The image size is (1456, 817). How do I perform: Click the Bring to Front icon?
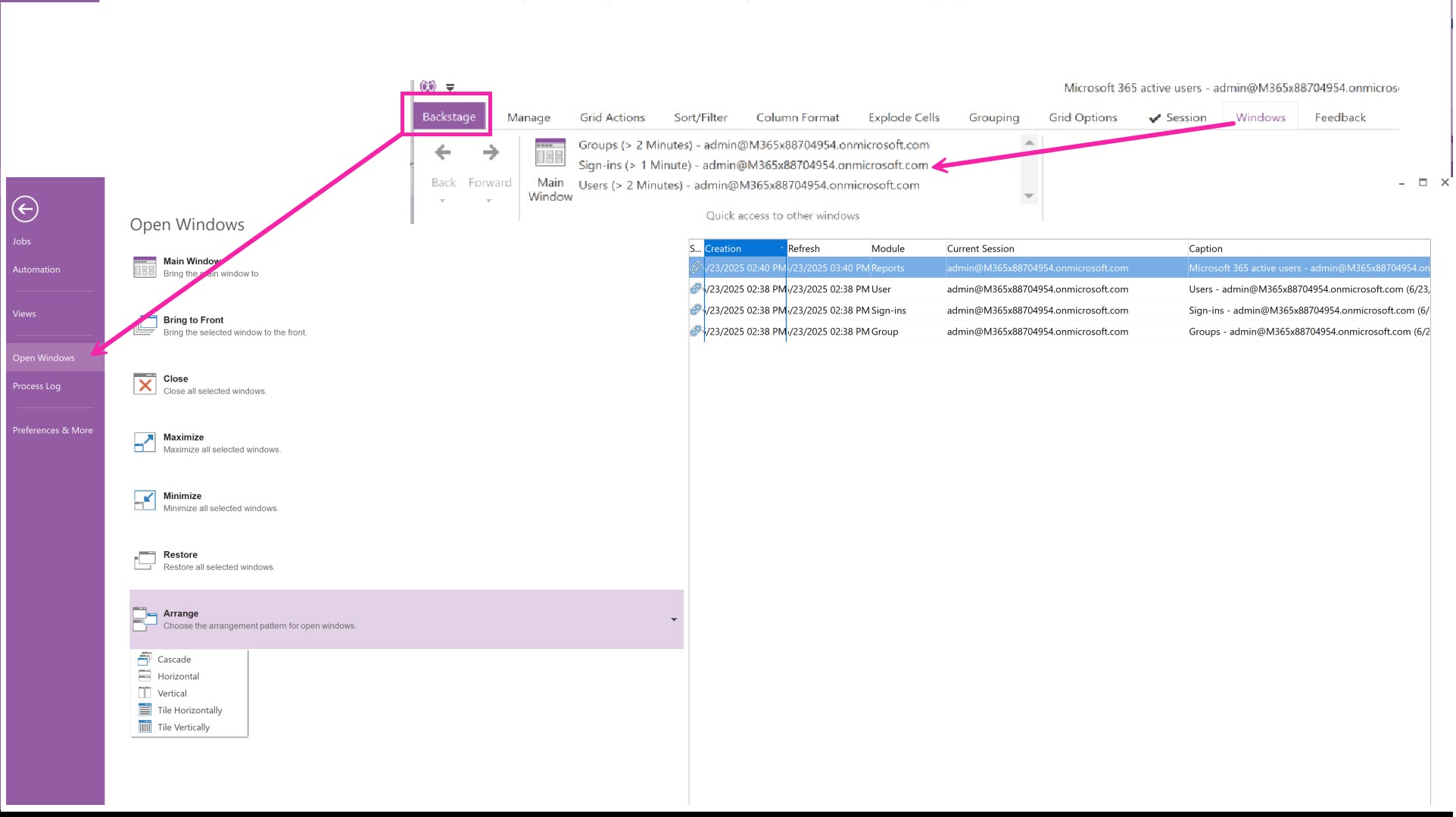(x=145, y=326)
